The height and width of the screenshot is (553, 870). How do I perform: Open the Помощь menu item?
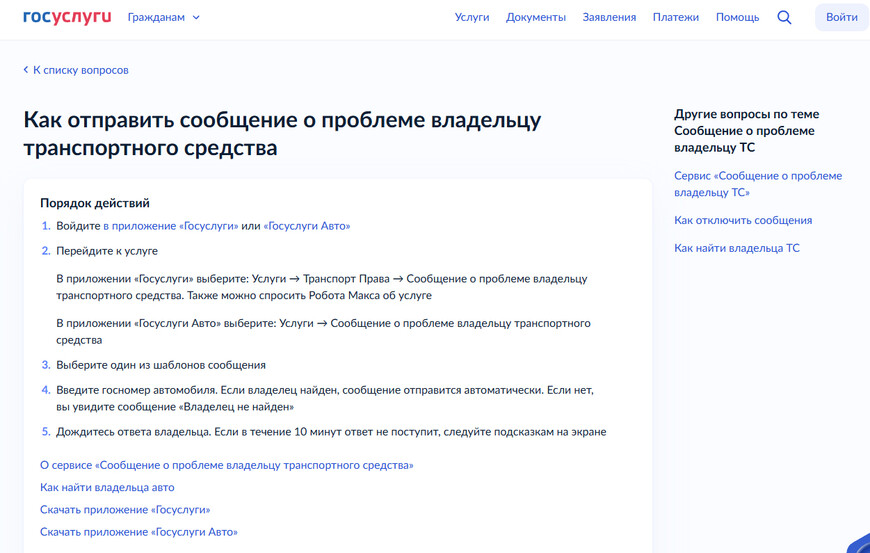point(737,17)
